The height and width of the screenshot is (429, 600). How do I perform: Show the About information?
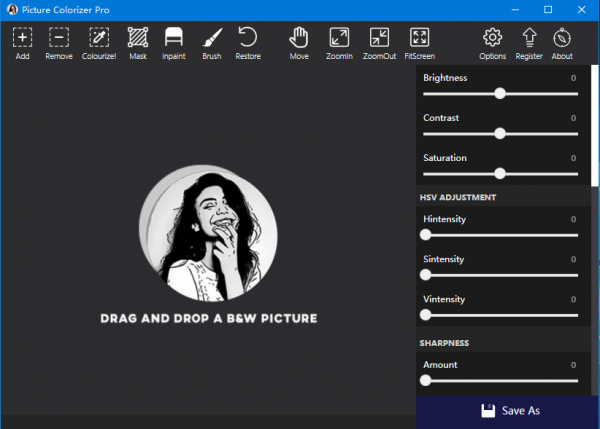tap(562, 38)
